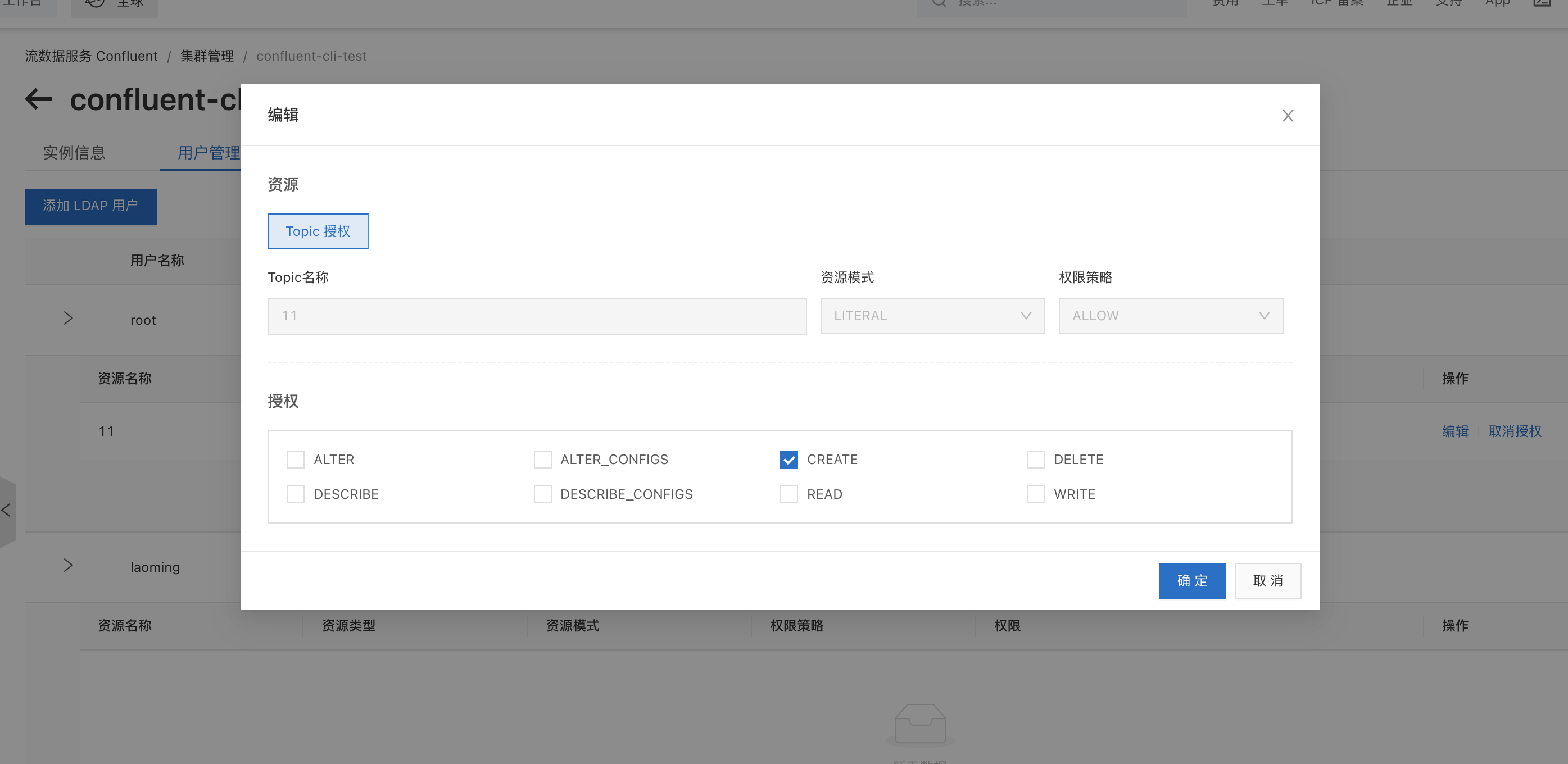
Task: Check the WRITE permission checkbox
Action: click(1036, 494)
